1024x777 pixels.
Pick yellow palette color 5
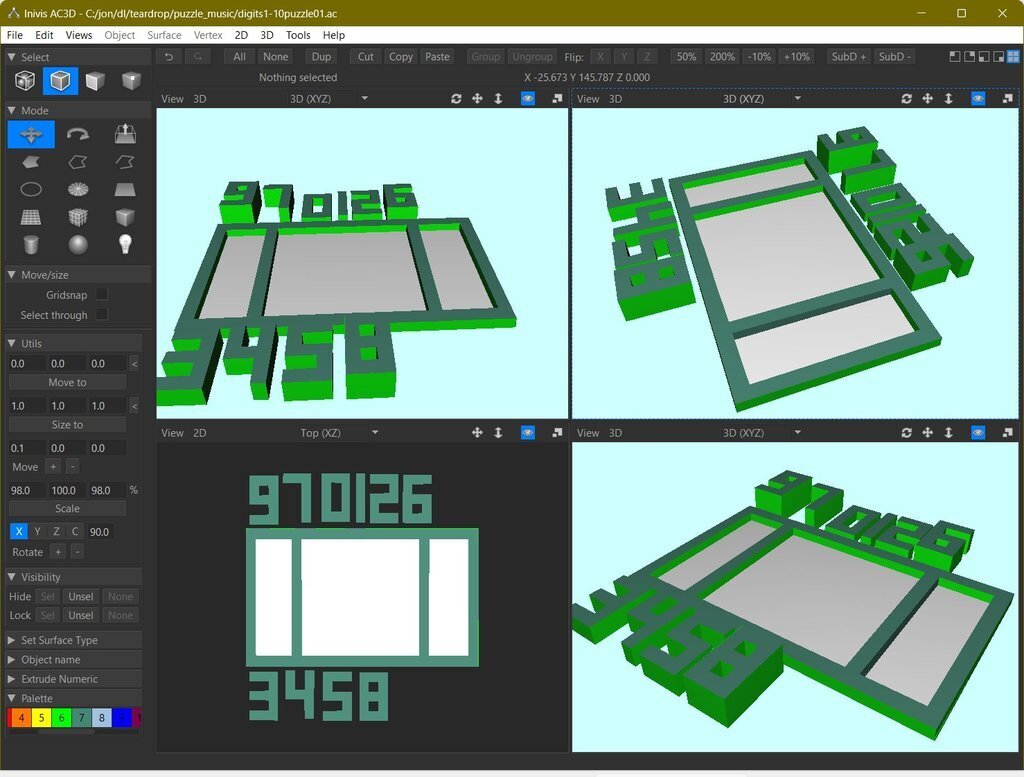coord(40,718)
